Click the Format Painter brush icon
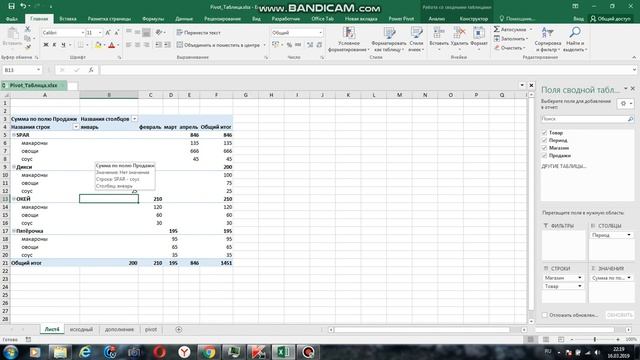This screenshot has width=640, height=360. pyautogui.click(x=28, y=47)
